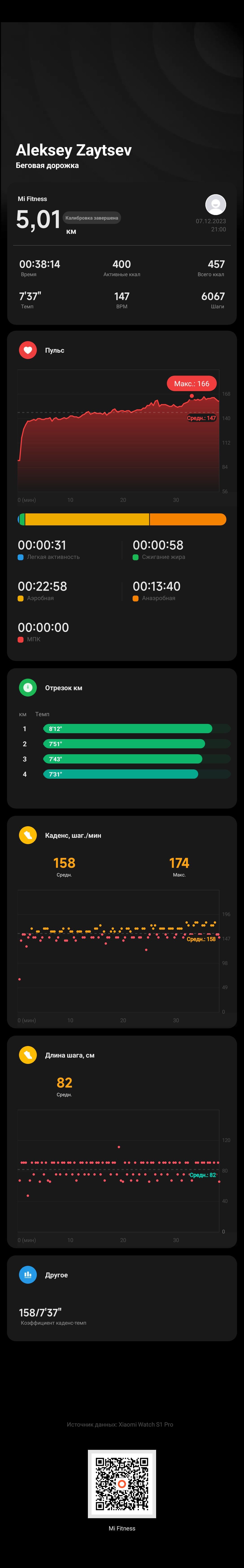Click the user profile avatar
The image size is (244, 1568).
click(216, 205)
